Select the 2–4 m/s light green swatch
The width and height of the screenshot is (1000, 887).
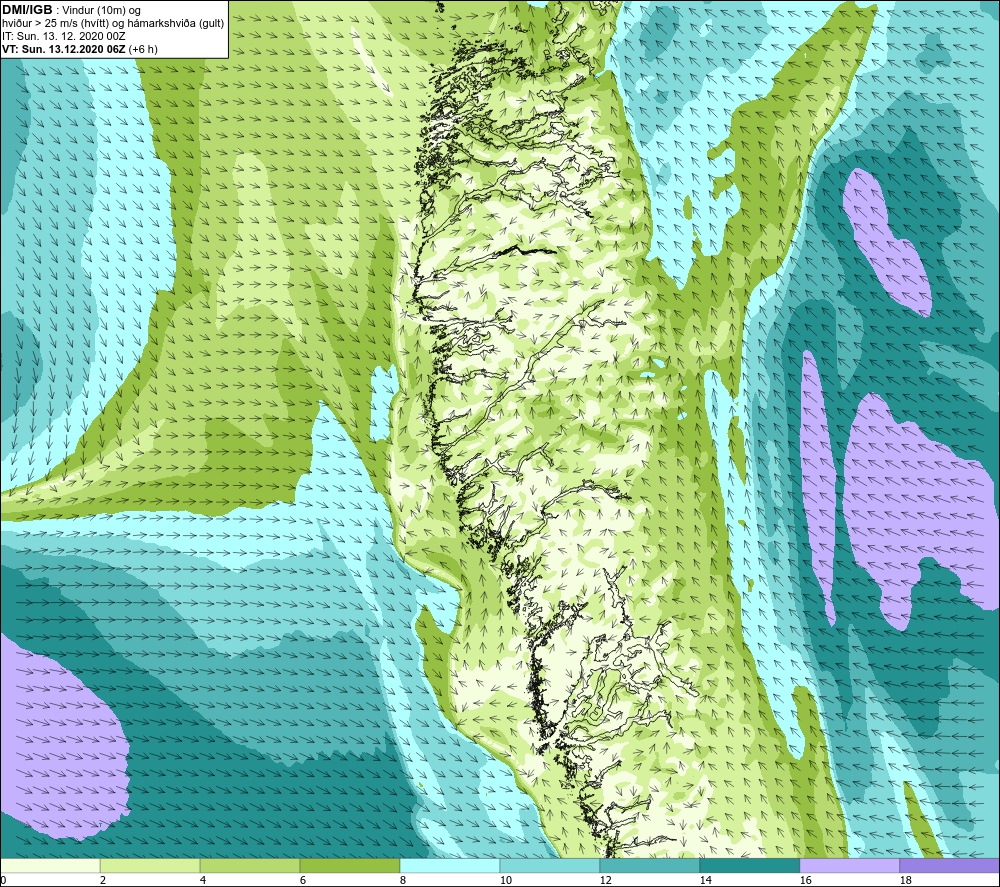(150, 866)
